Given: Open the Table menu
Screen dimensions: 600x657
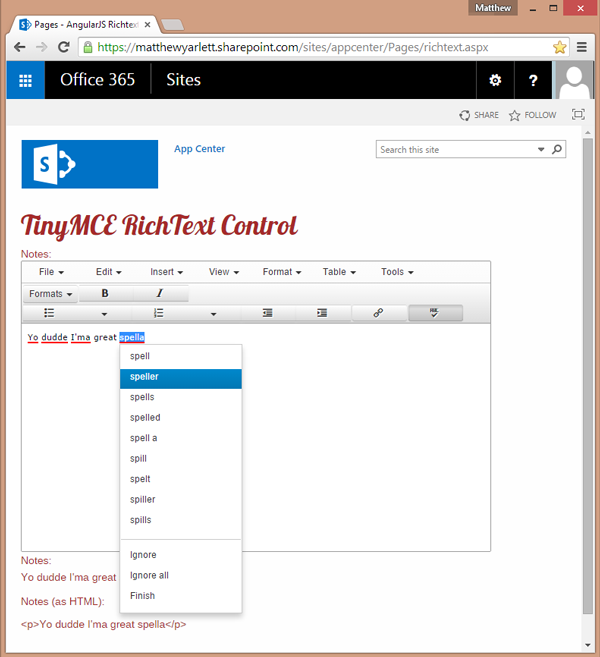Looking at the screenshot, I should pos(339,272).
